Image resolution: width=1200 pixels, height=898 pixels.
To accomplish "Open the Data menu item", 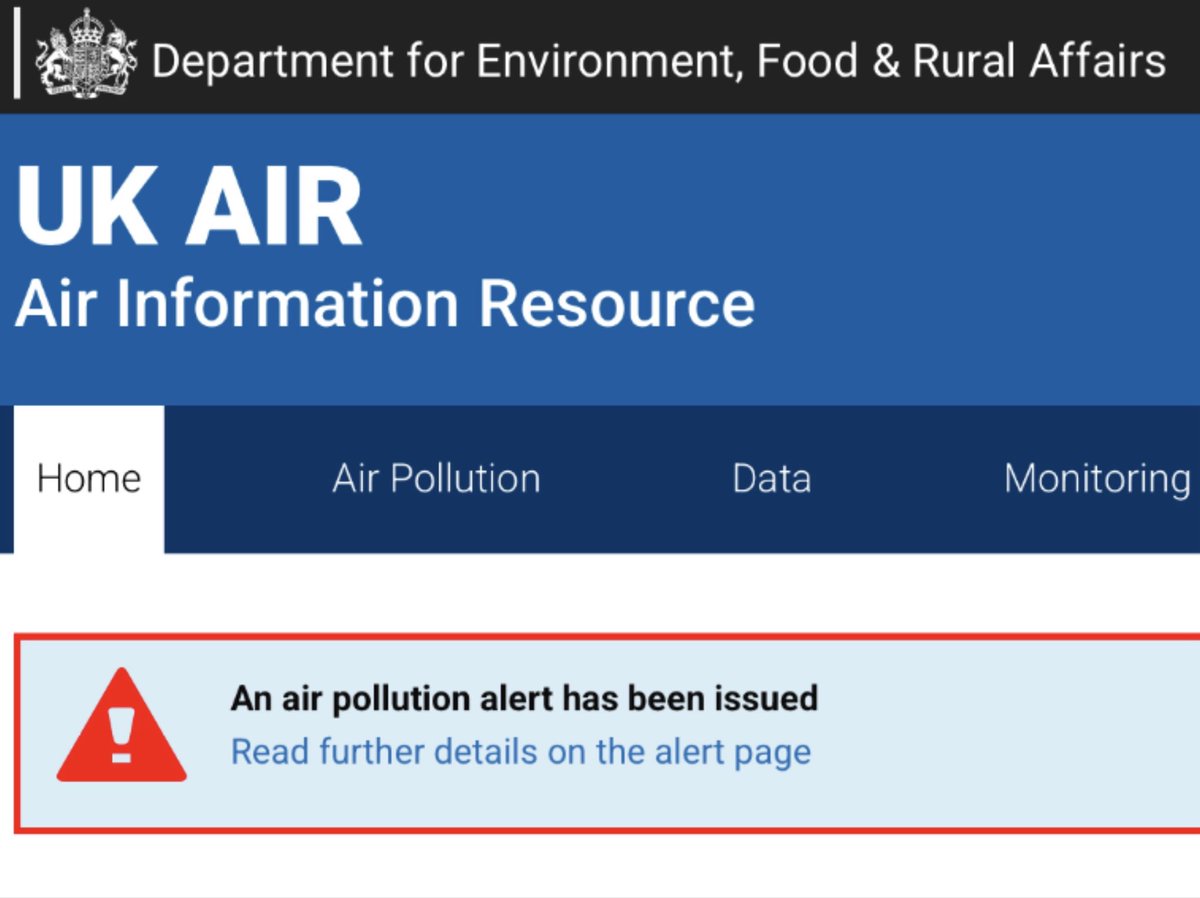I will click(771, 479).
